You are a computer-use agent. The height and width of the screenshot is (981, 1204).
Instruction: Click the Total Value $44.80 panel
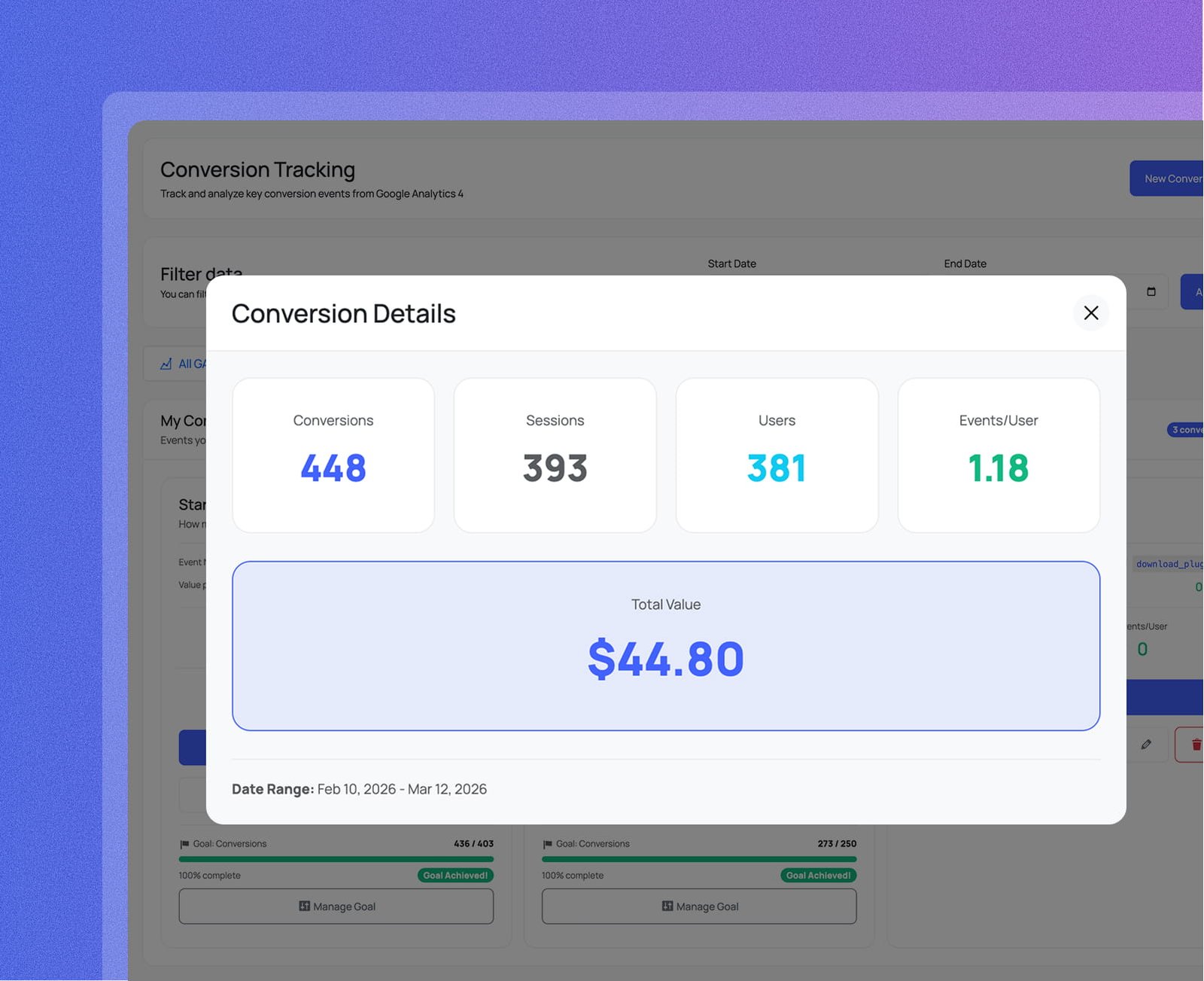666,645
